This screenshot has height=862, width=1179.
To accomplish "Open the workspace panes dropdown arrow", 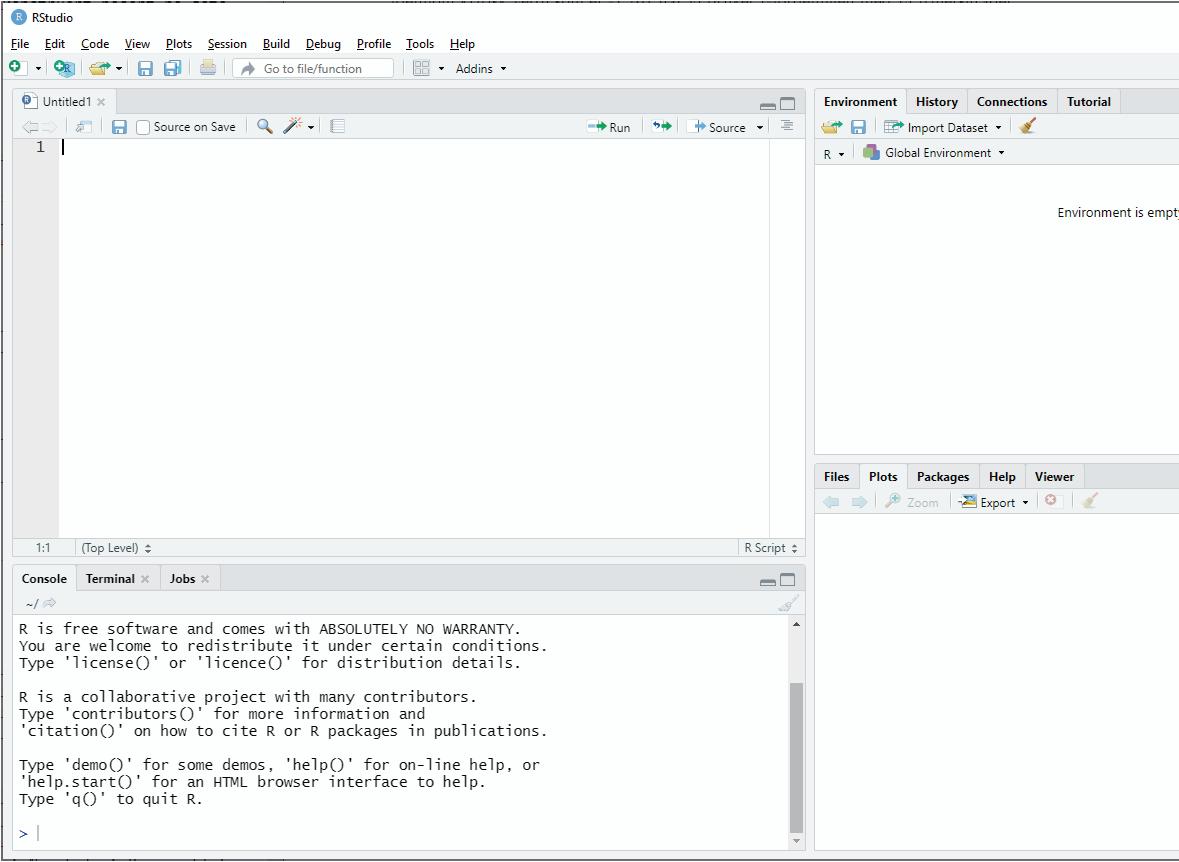I will (441, 68).
